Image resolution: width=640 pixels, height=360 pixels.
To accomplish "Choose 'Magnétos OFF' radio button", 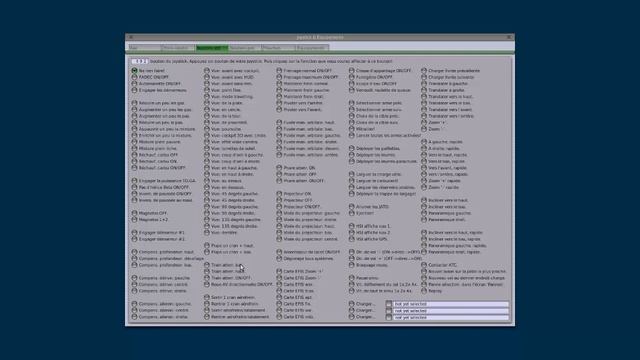I will (x=134, y=213).
